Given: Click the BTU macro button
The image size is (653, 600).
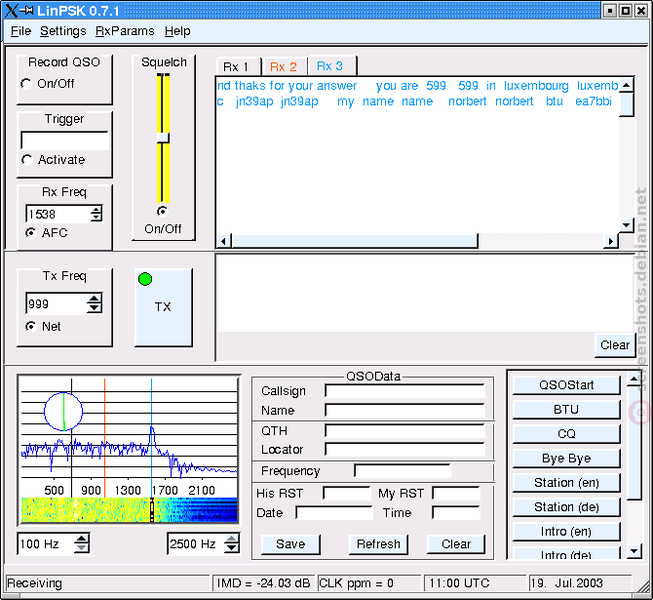Looking at the screenshot, I should click(566, 410).
